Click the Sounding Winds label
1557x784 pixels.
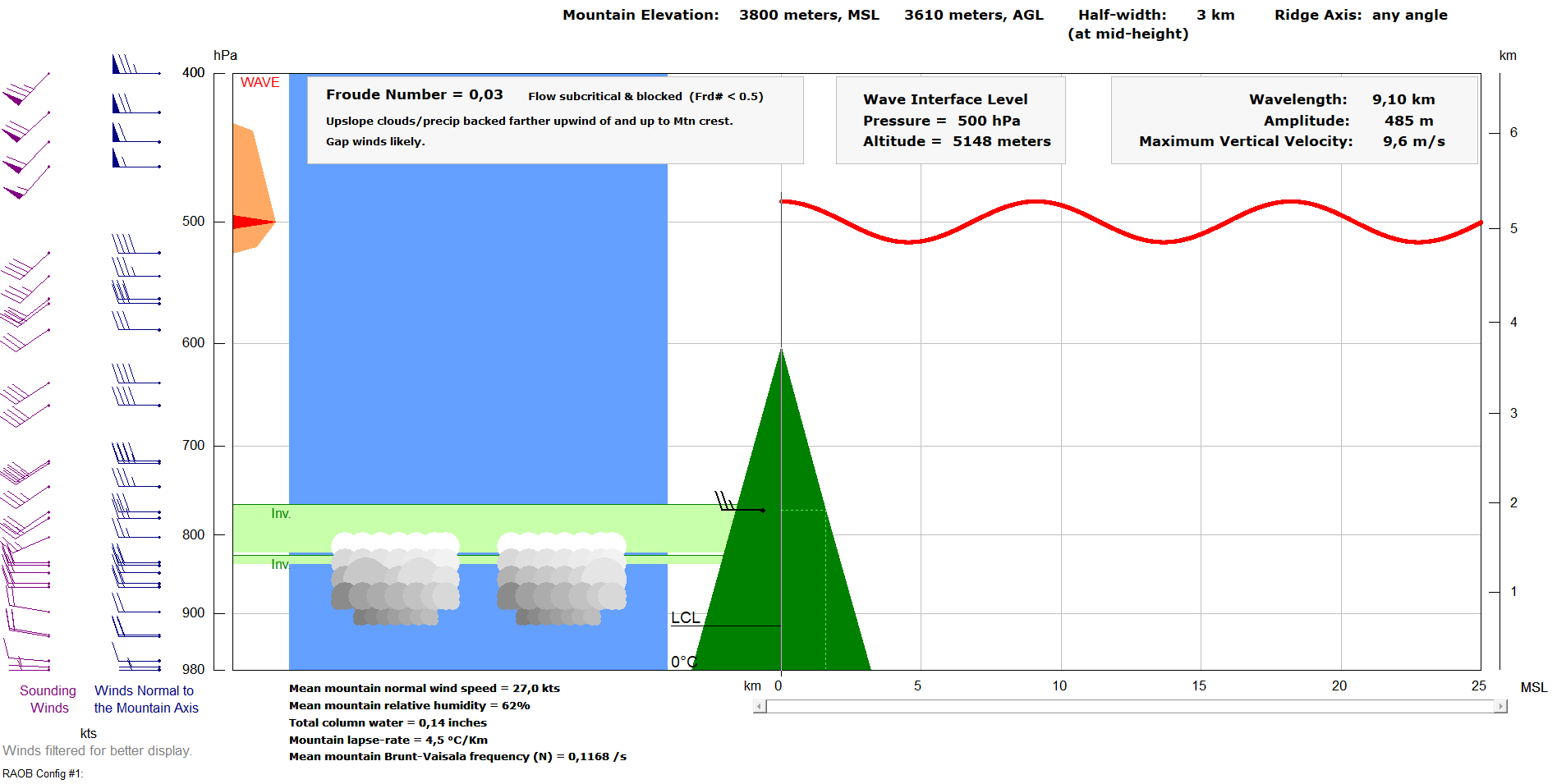pyautogui.click(x=48, y=699)
